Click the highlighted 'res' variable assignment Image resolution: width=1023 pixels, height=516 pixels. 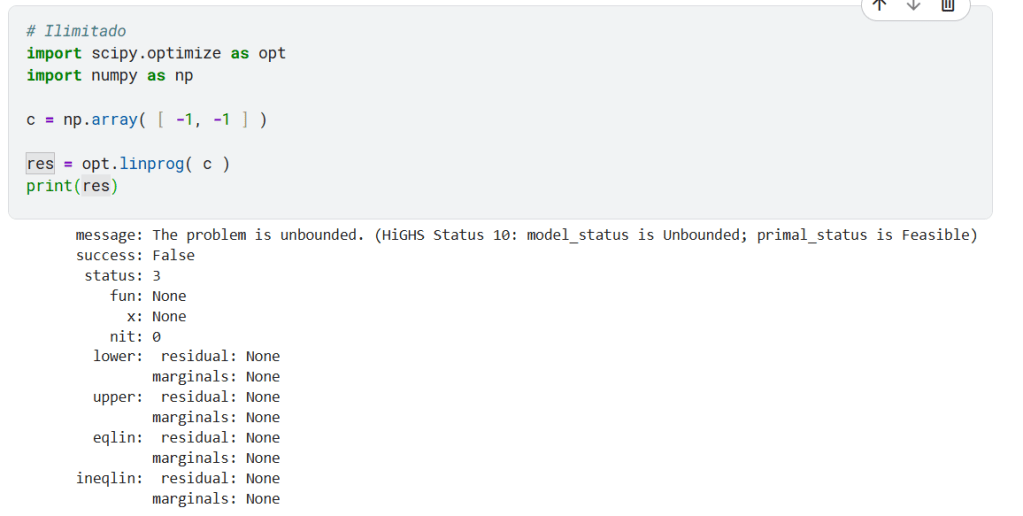click(40, 163)
